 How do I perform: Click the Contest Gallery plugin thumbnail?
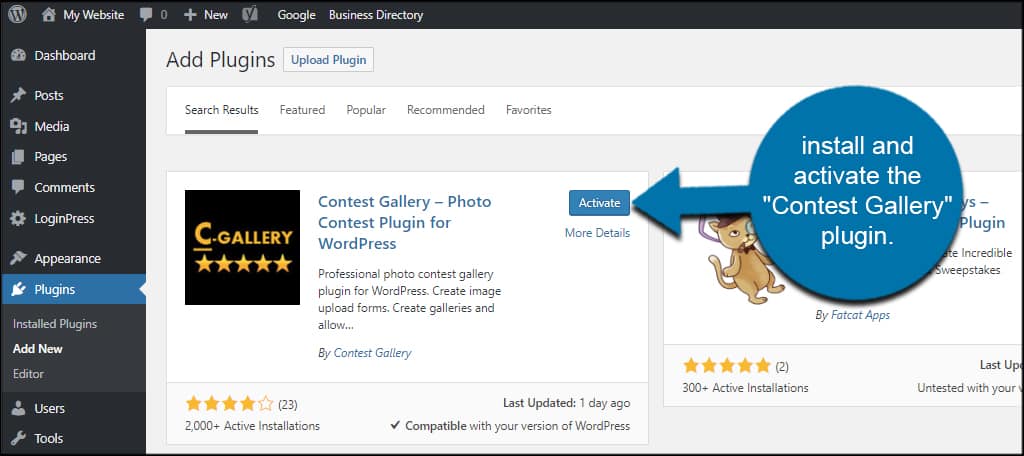(242, 248)
